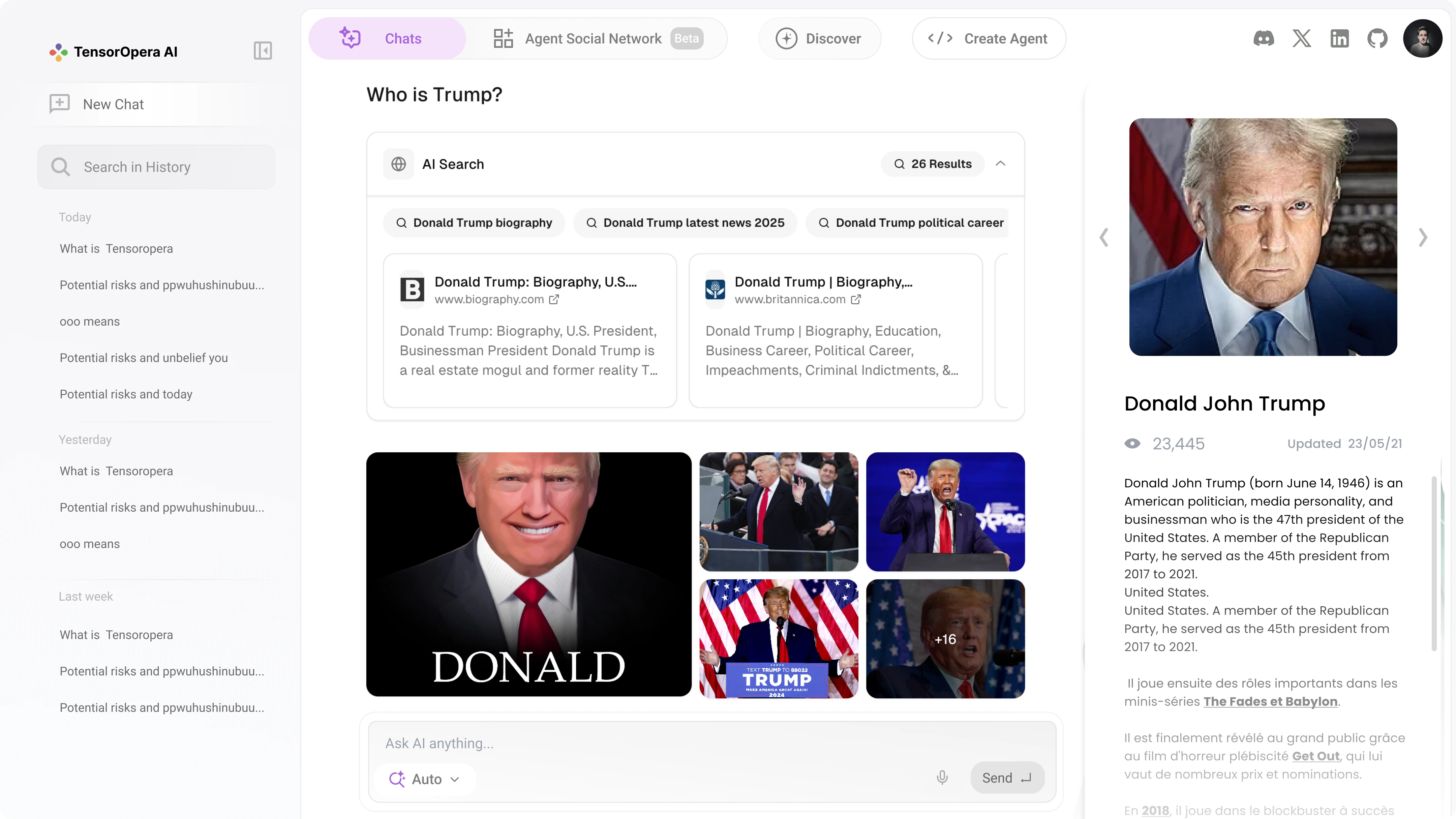
Task: Open the GitHub icon link
Action: coord(1377,38)
